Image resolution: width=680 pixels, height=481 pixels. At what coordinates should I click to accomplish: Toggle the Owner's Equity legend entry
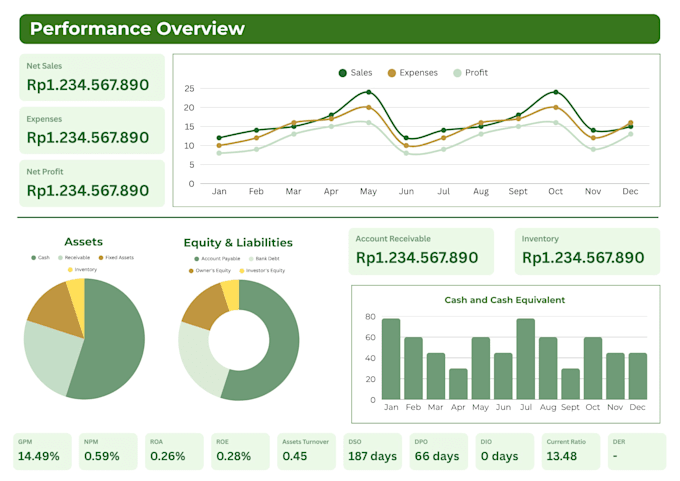click(x=210, y=271)
